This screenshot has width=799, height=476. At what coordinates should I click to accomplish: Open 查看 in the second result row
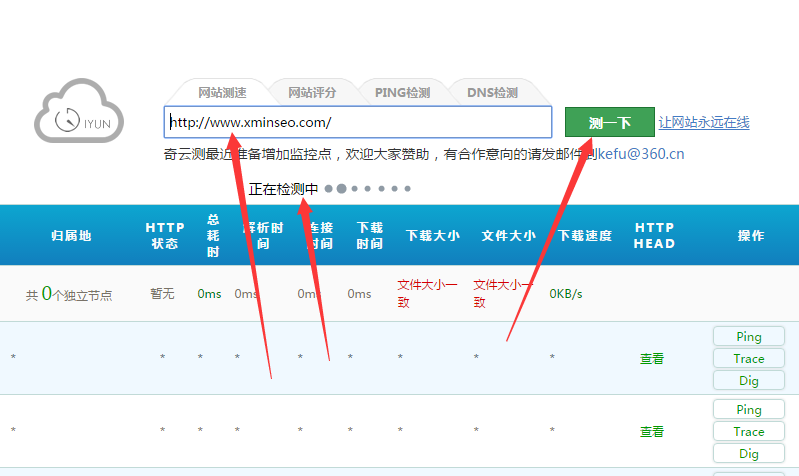652,431
